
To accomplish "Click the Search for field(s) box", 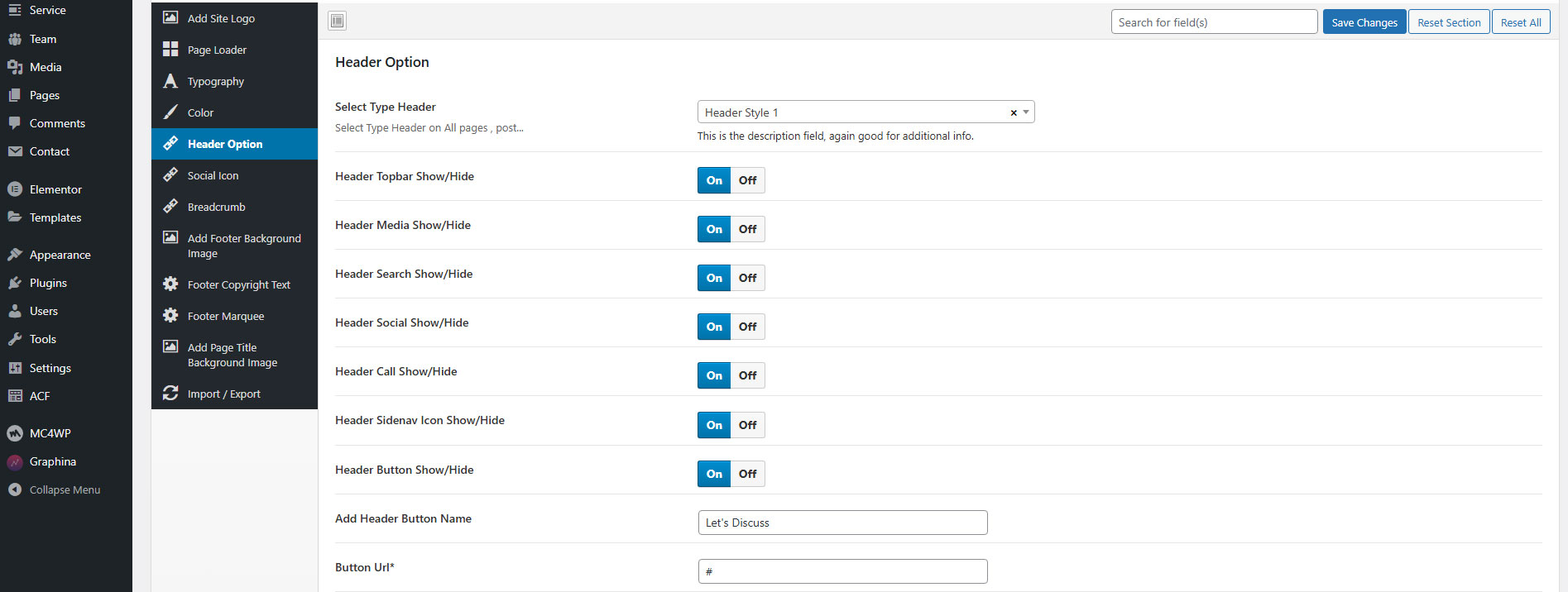I will point(1213,22).
